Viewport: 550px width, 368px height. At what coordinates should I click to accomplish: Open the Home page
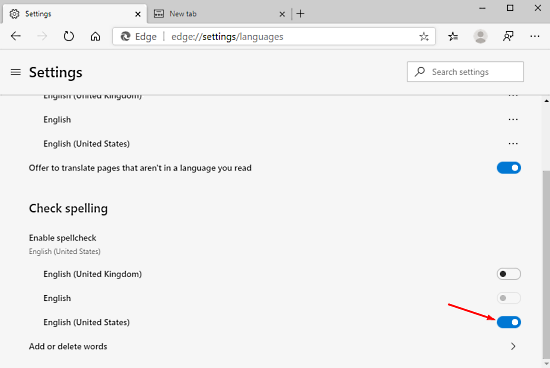point(95,36)
